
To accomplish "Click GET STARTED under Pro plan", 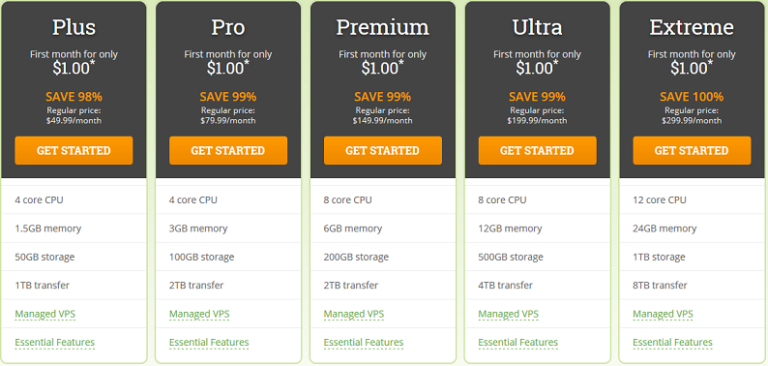I will tap(228, 150).
